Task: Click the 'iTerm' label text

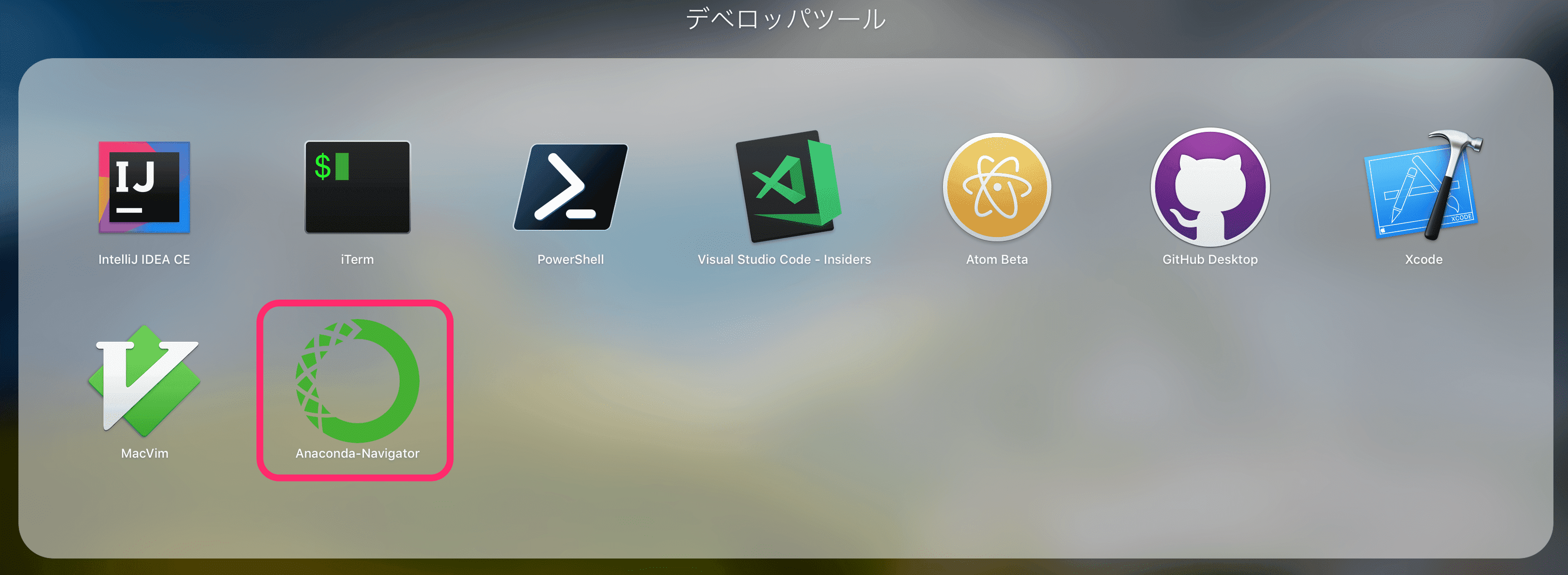Action: (x=357, y=259)
